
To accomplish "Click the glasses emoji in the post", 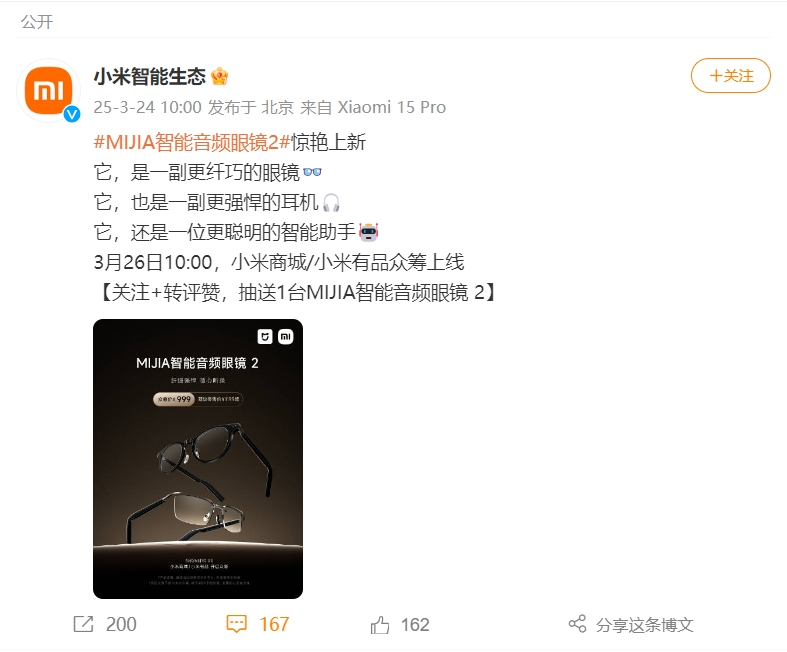I will (x=312, y=172).
